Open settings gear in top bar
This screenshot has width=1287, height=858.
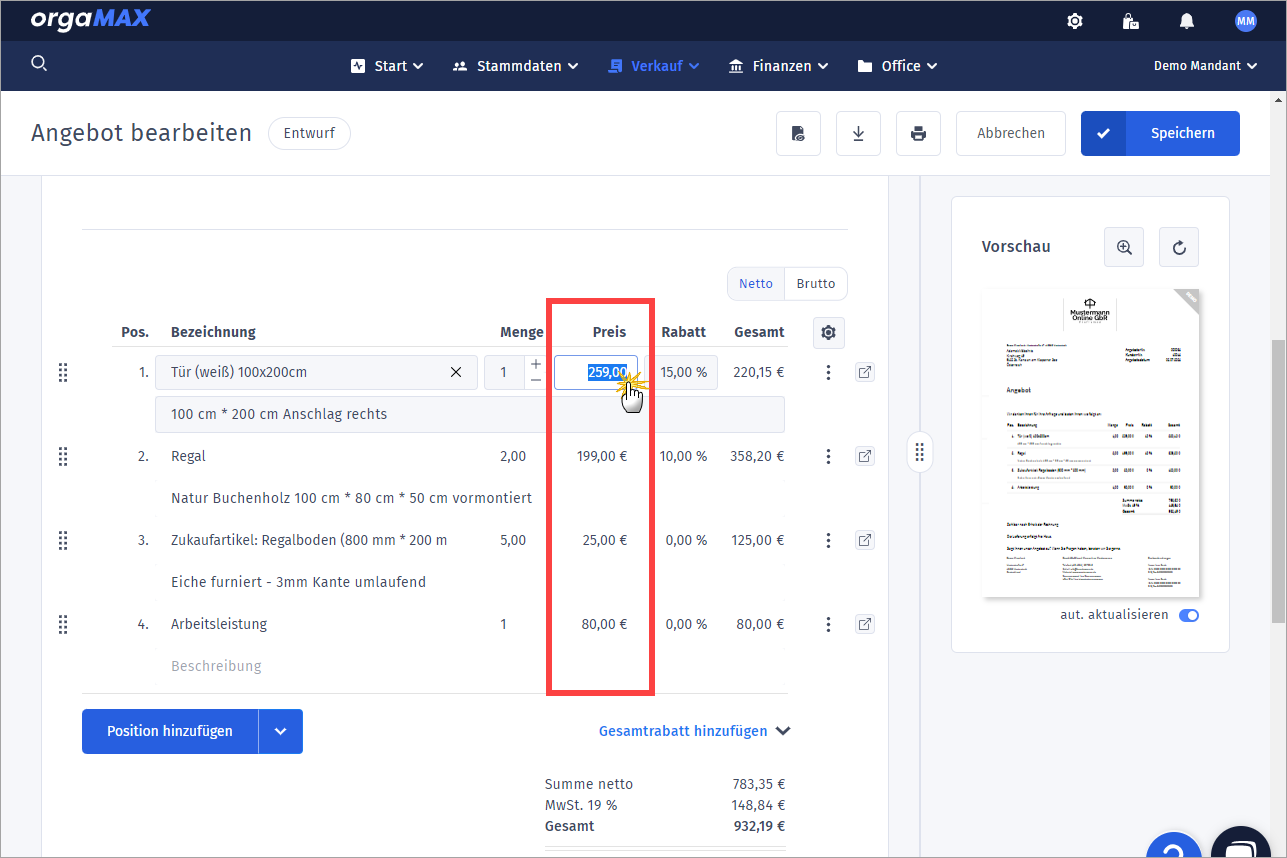coord(1075,21)
